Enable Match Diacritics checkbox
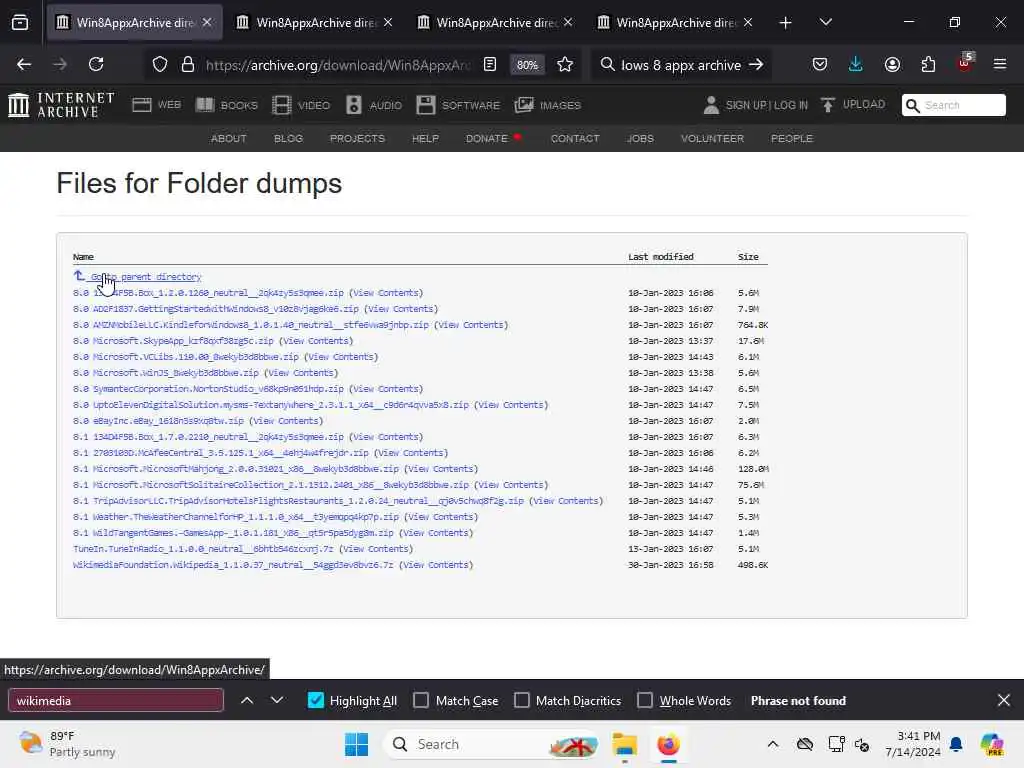This screenshot has width=1024, height=768. [x=522, y=701]
